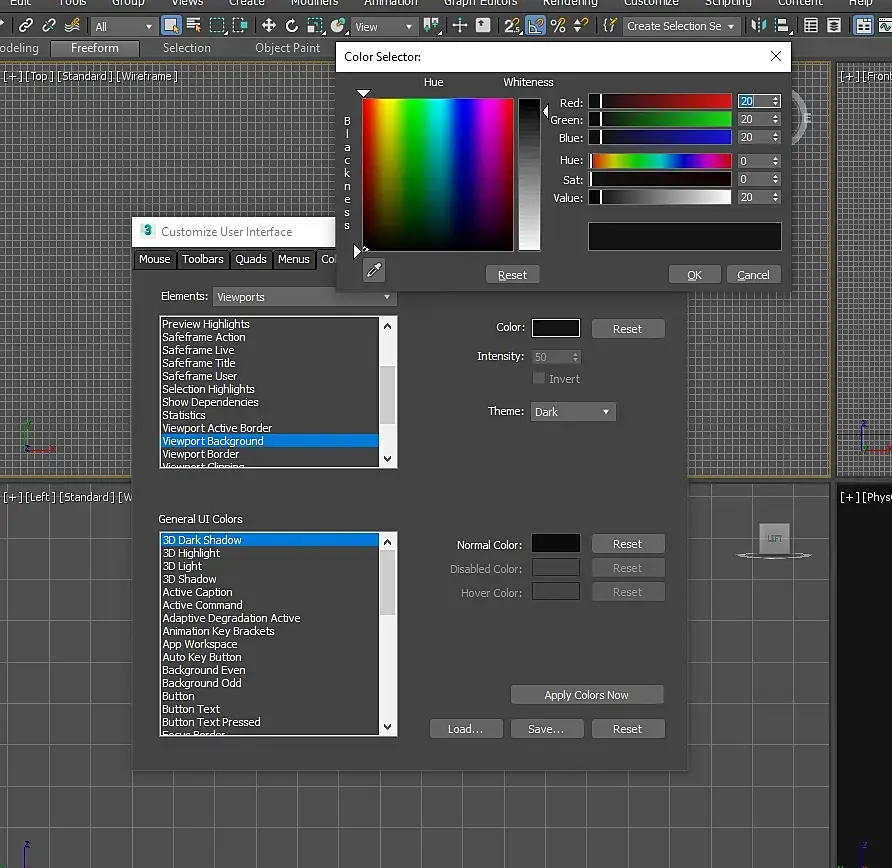Select Viewport Active Border in elements list
The image size is (892, 868).
click(x=217, y=428)
